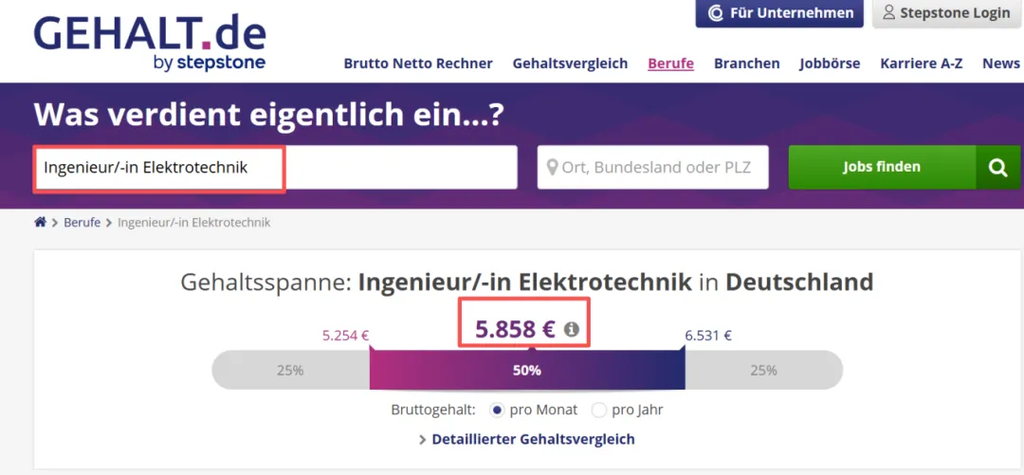Go to Brutto Netto Rechner

tap(418, 63)
